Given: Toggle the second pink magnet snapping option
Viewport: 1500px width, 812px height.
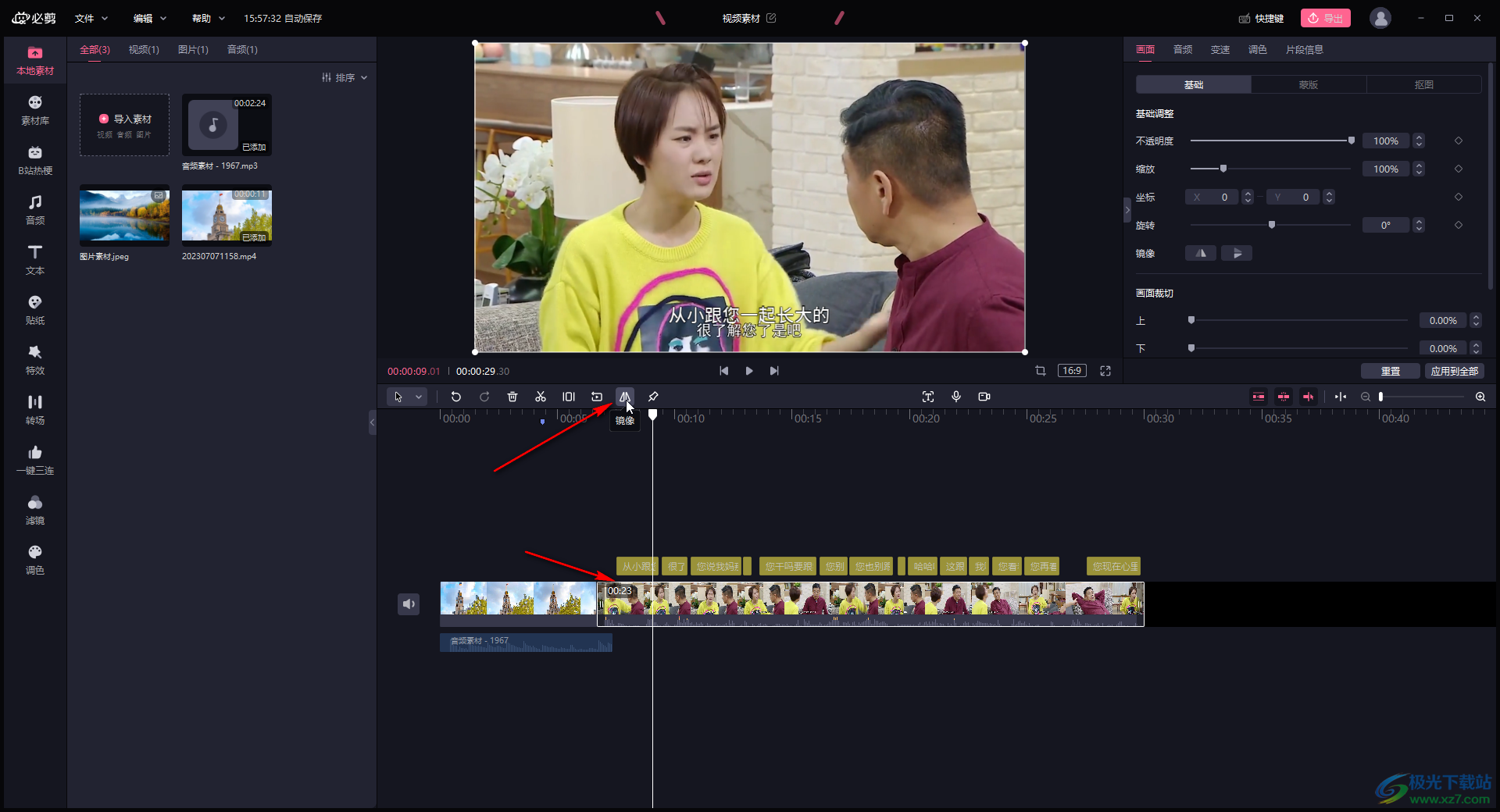Looking at the screenshot, I should tap(1284, 397).
